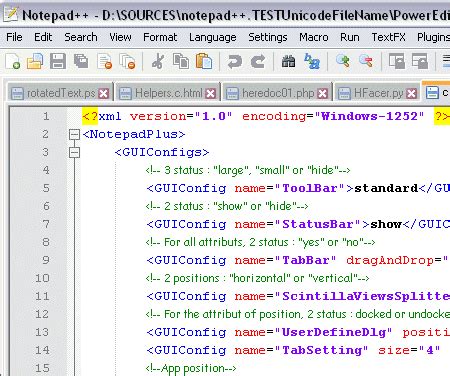Click the "UserDefineDlg" attribute value
This screenshot has width=450, height=376.
[x=334, y=332]
